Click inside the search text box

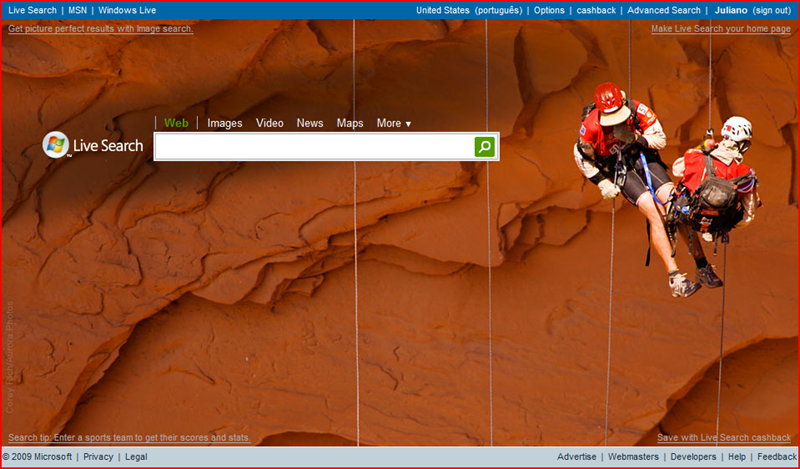[314, 147]
